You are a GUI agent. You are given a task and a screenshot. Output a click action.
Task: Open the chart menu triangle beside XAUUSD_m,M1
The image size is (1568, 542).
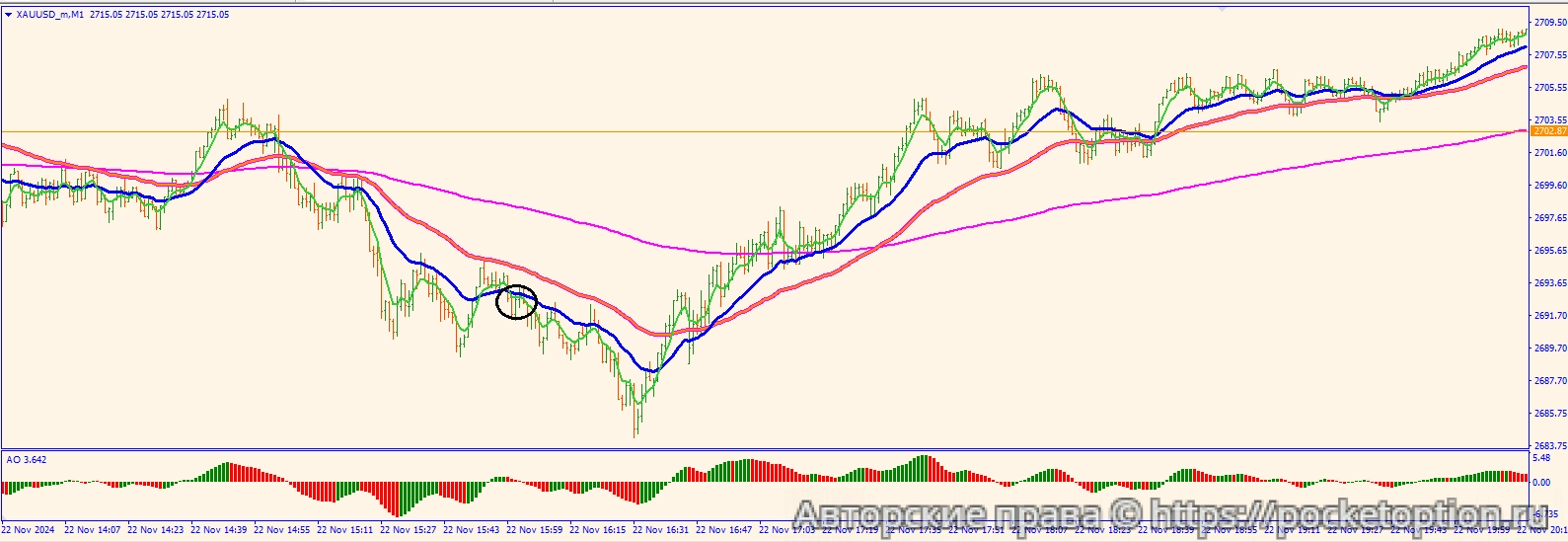tap(8, 15)
